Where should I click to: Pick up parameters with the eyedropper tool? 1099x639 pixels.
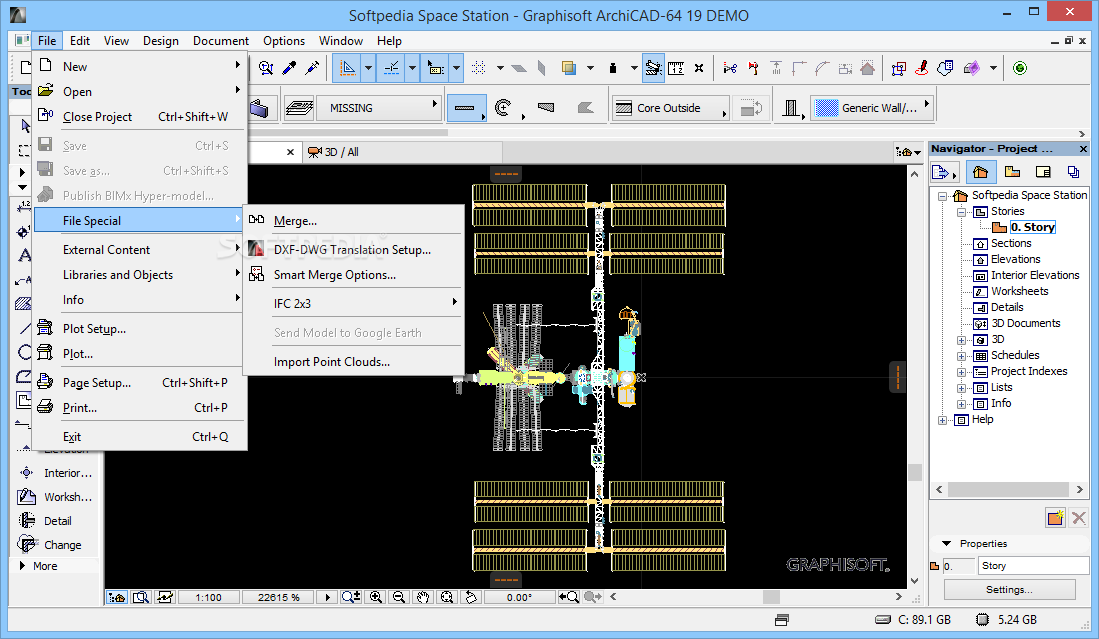289,68
